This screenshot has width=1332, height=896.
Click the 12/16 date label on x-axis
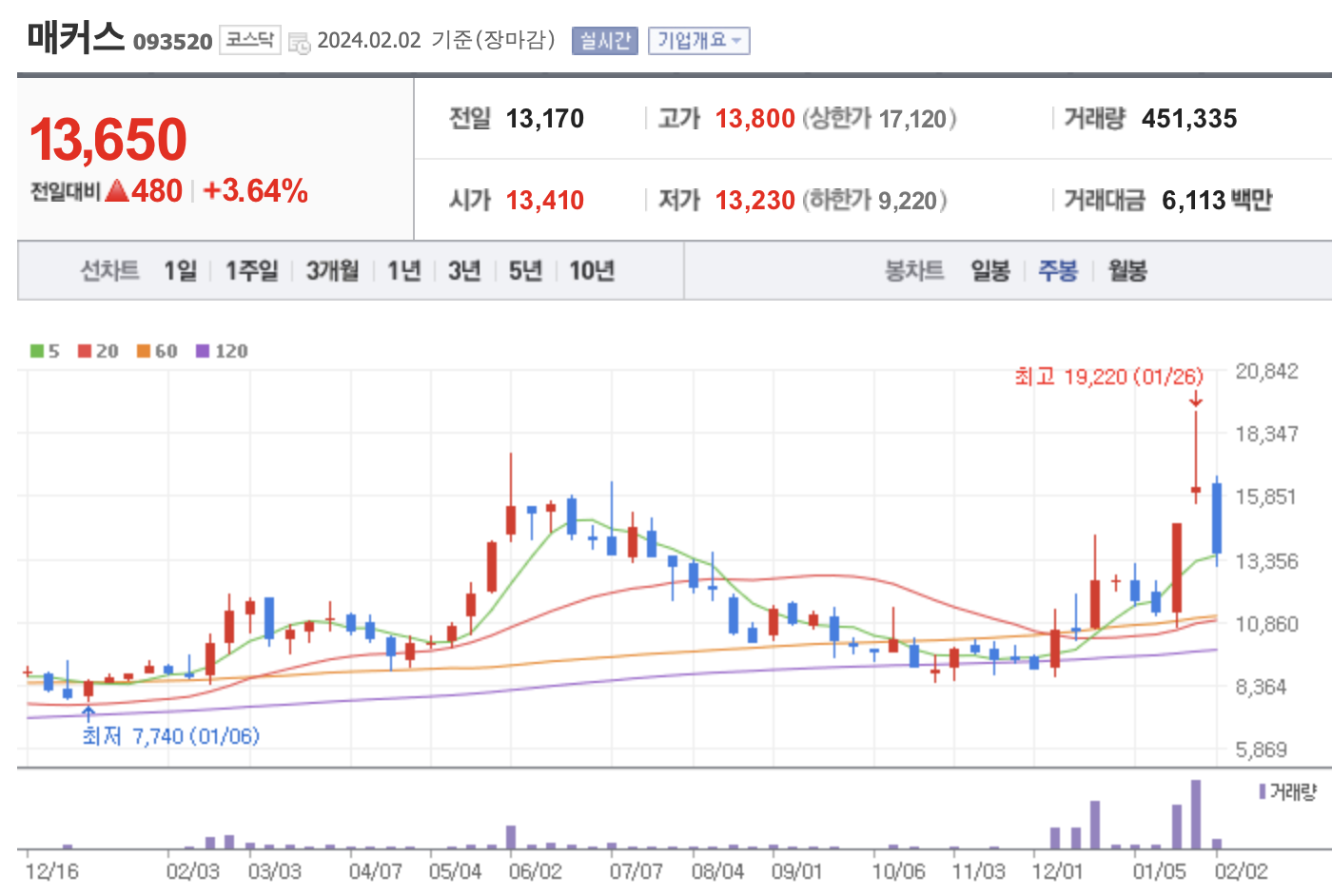[x=51, y=871]
